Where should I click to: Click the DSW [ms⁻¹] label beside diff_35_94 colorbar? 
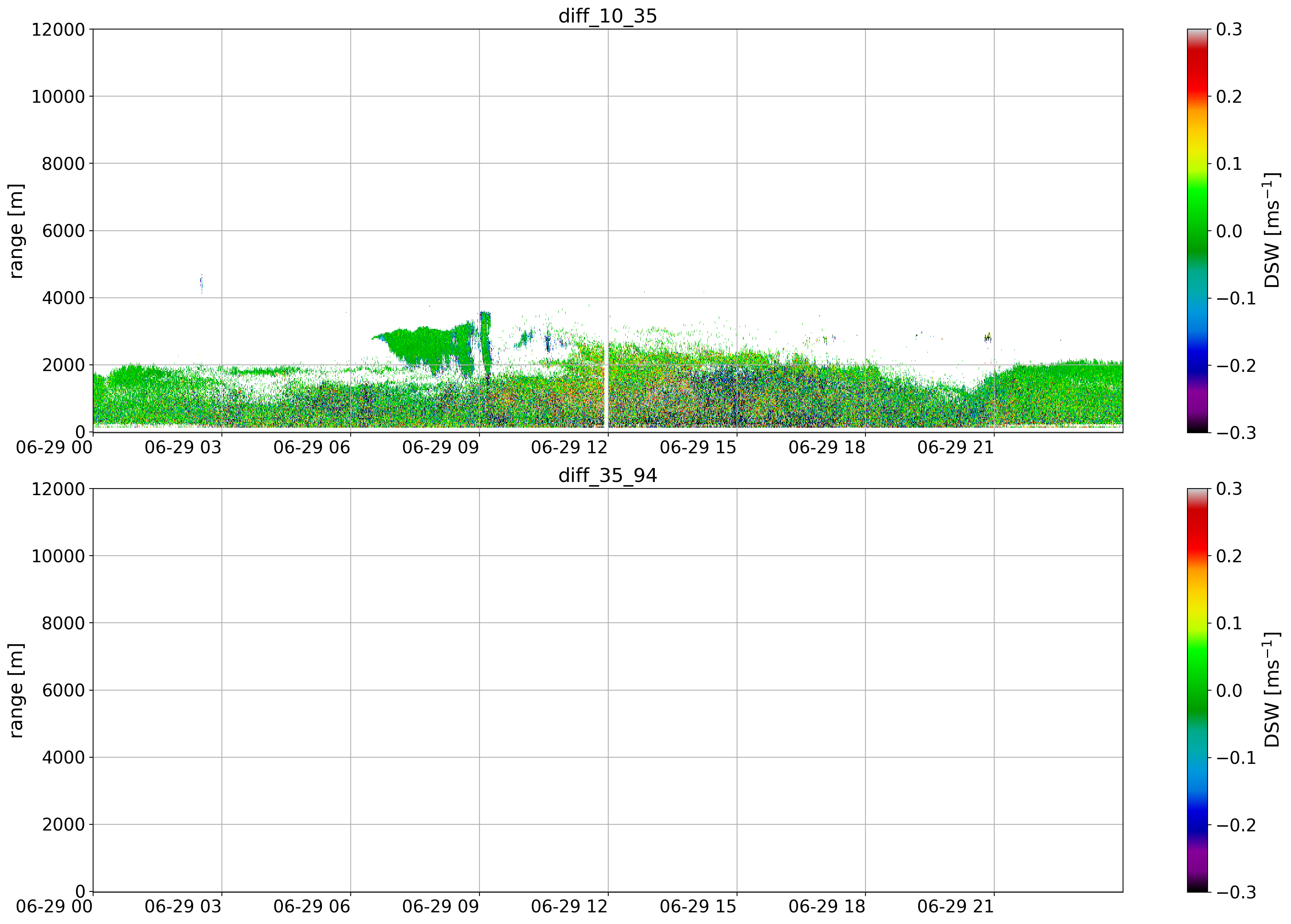pos(1271,690)
